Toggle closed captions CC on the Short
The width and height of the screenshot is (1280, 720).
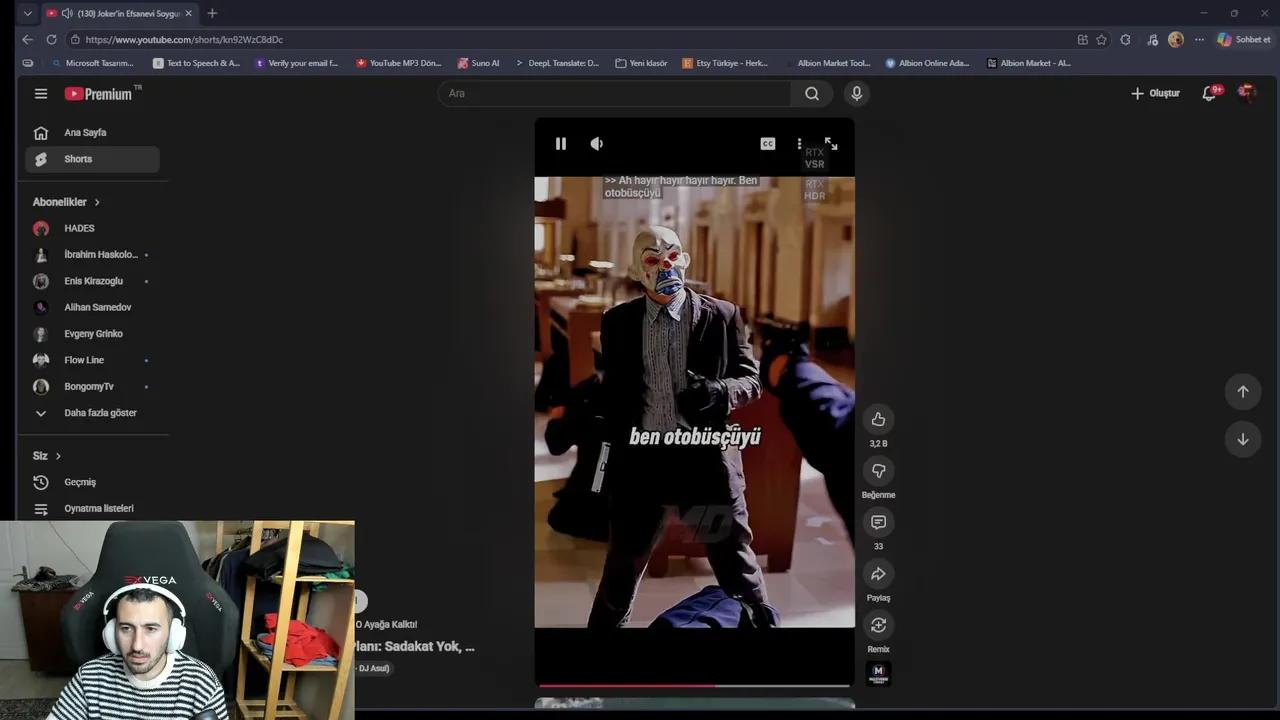coord(768,144)
